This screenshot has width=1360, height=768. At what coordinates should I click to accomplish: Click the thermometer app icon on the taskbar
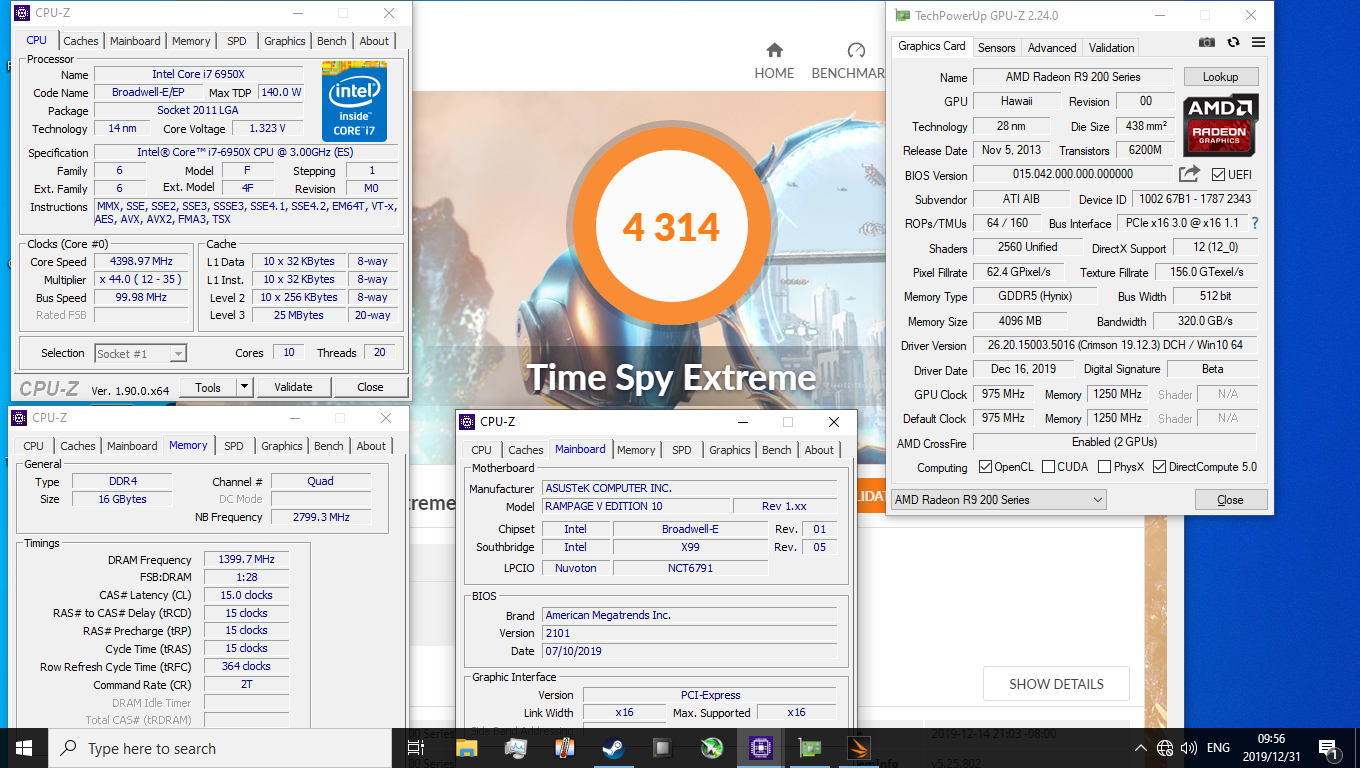point(564,748)
